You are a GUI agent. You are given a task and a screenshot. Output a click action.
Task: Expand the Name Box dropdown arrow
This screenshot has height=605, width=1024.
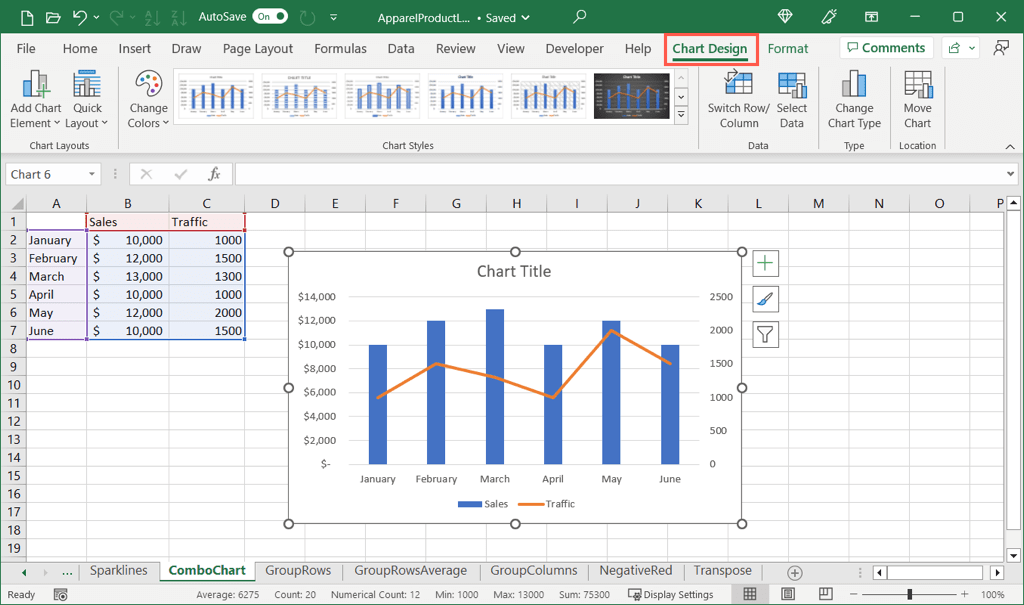pos(91,174)
